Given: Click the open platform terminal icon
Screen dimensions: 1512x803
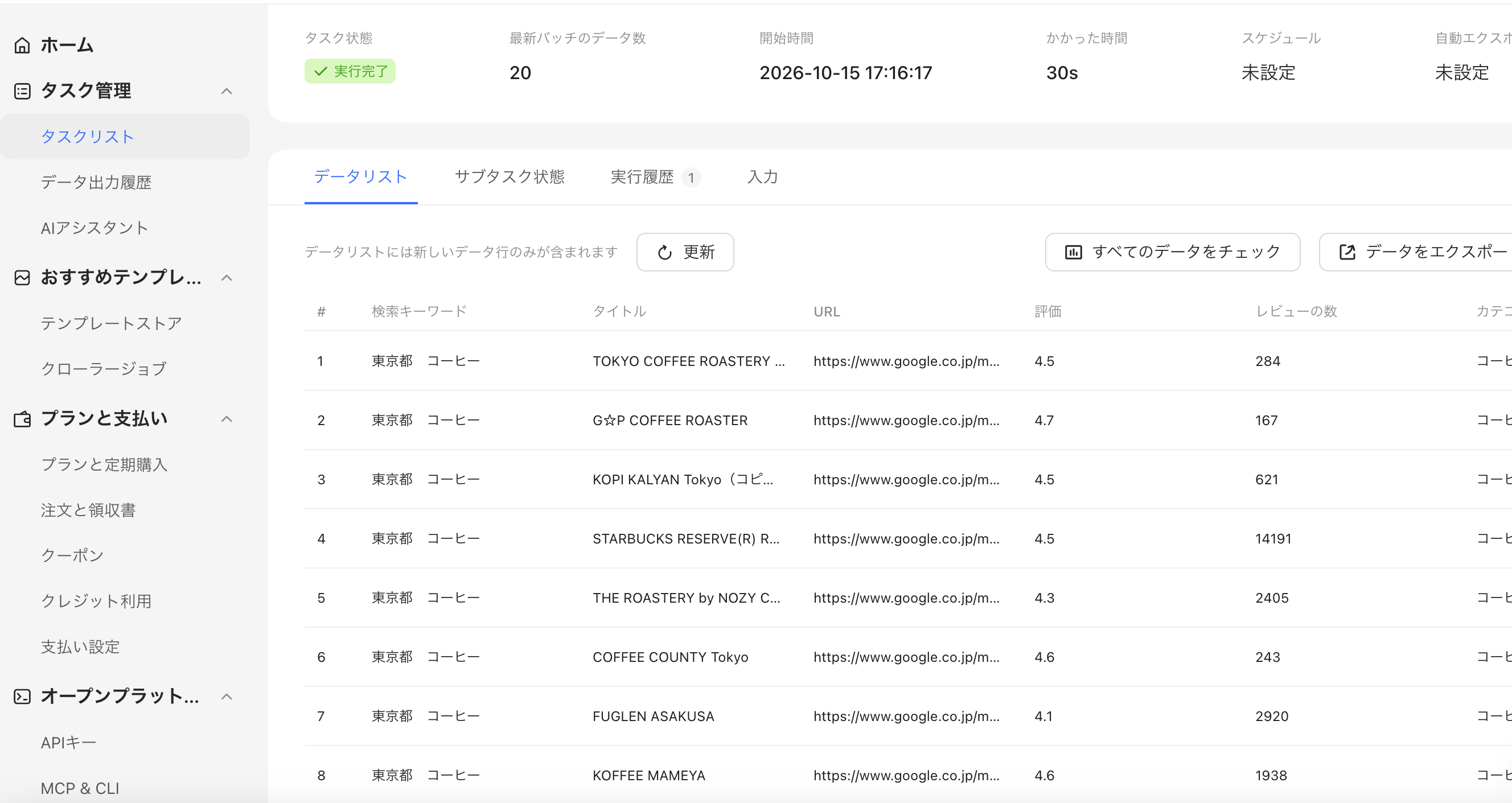Looking at the screenshot, I should (22, 697).
